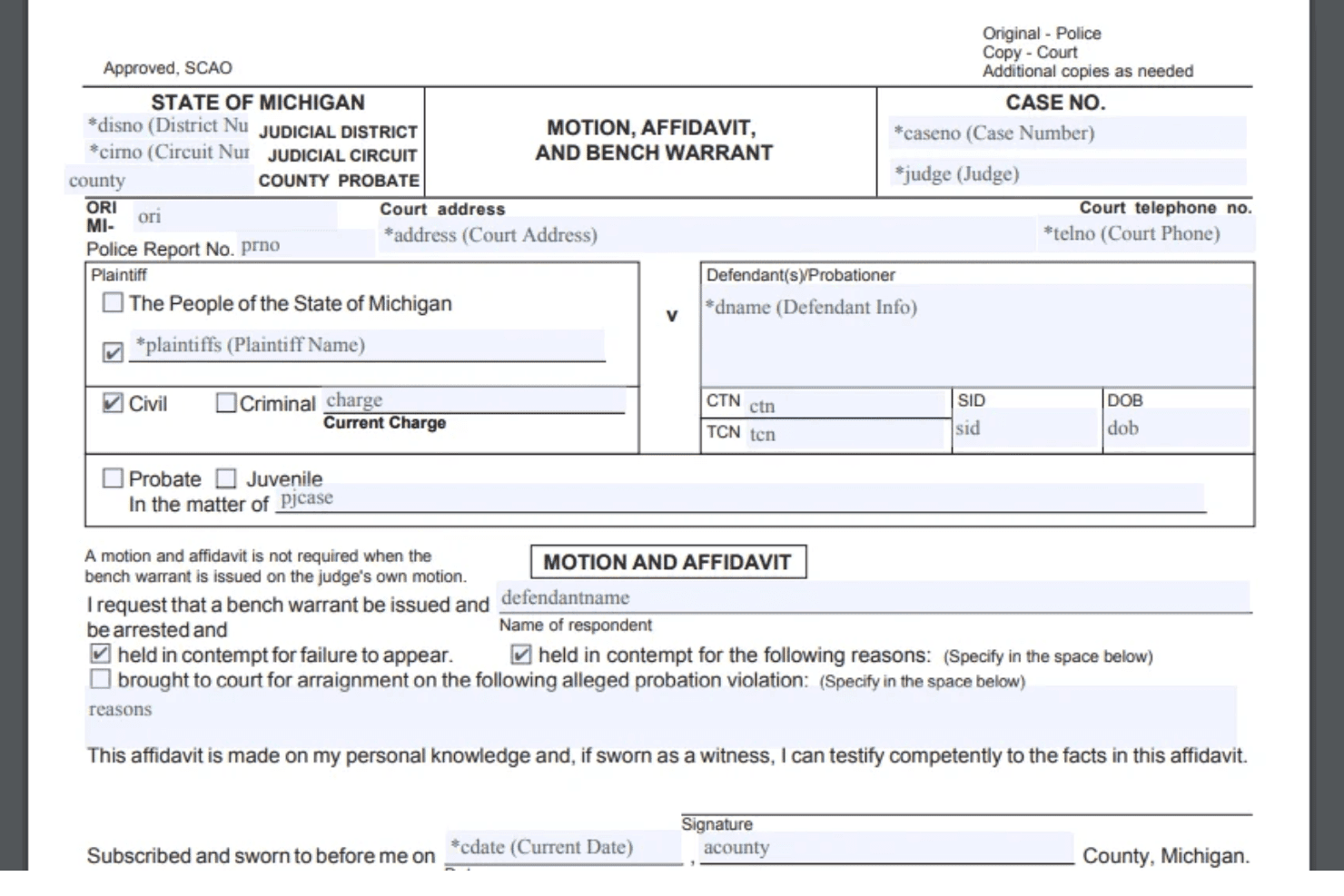Focus the judge field
The height and width of the screenshot is (896, 1344).
[1067, 172]
